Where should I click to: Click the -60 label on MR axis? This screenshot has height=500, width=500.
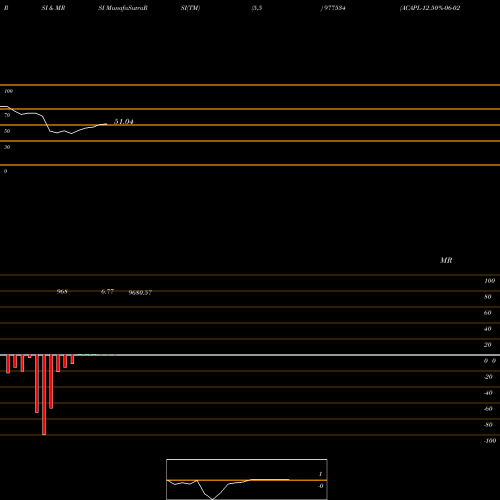(488, 409)
